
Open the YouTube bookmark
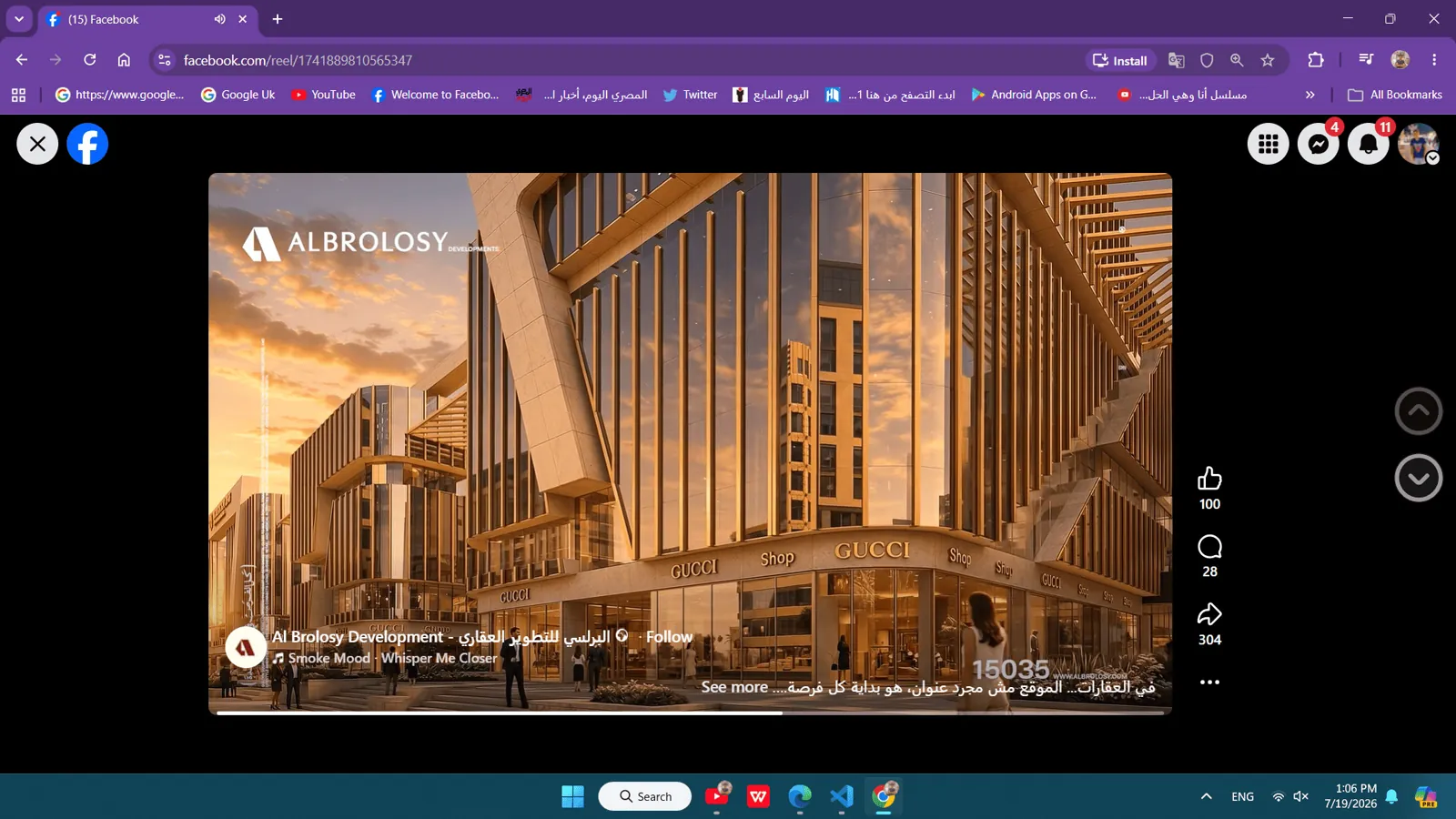coord(323,95)
